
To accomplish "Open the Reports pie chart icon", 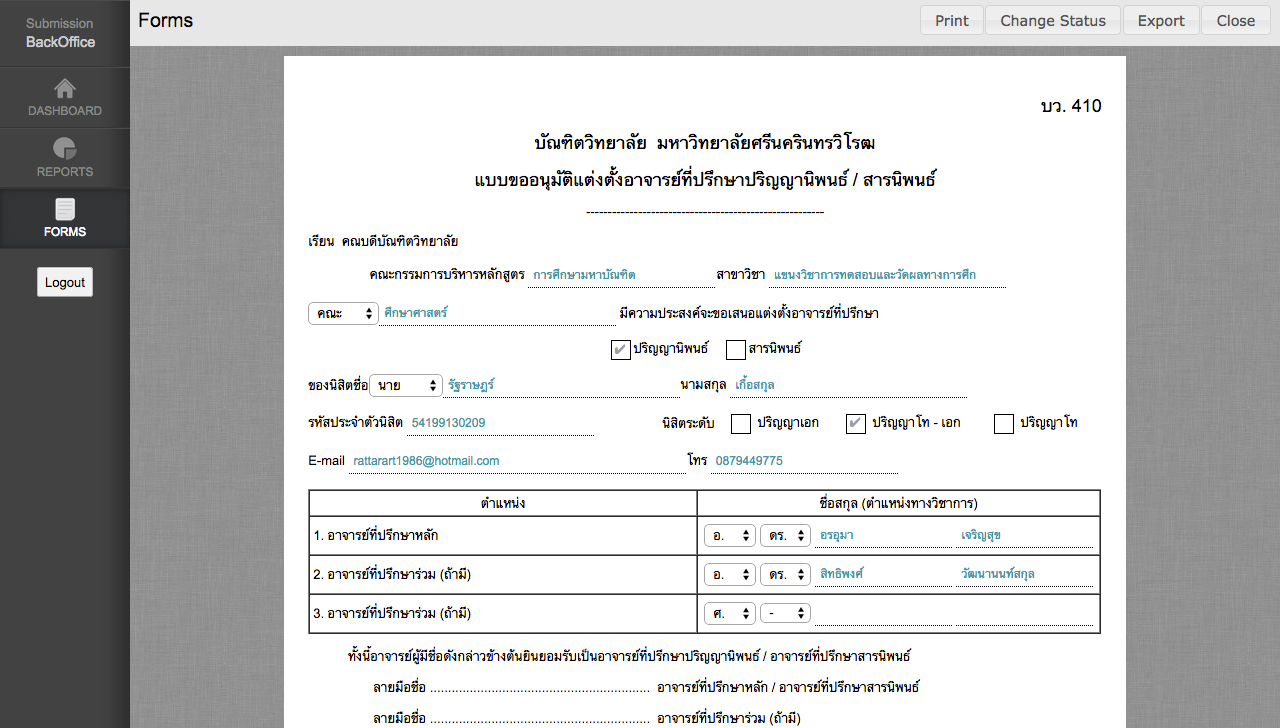I will 64,149.
